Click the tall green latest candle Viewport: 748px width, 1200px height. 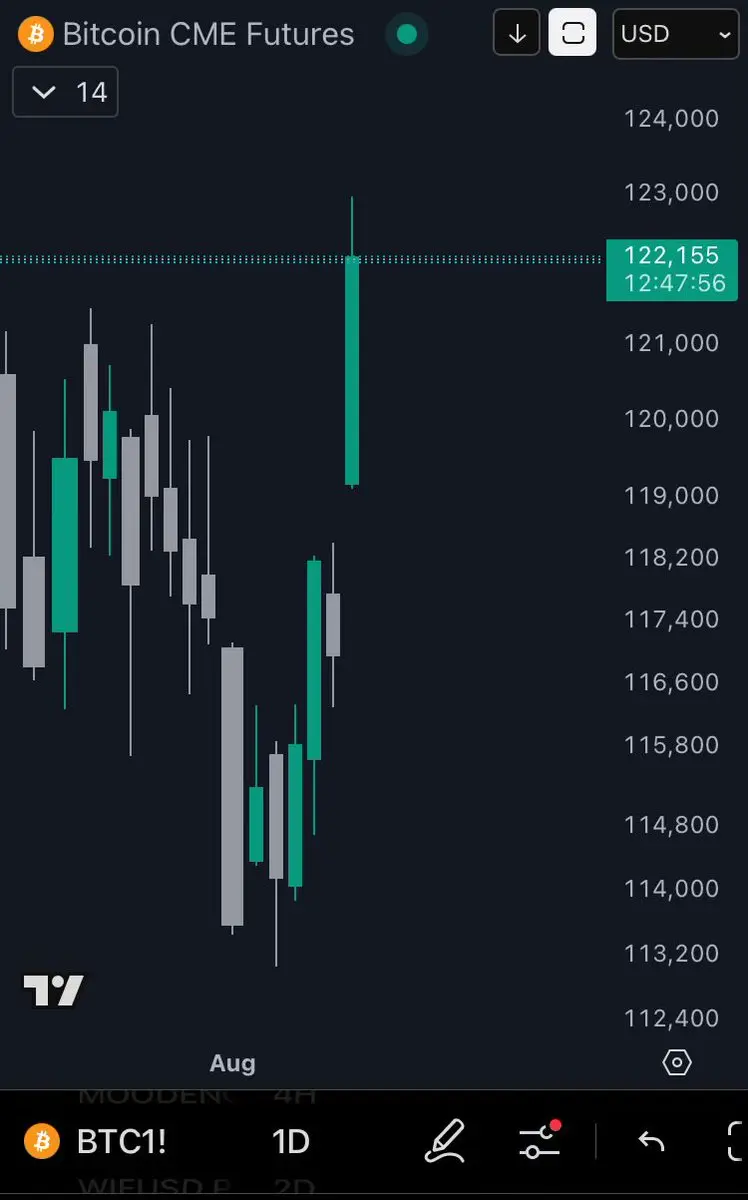pyautogui.click(x=352, y=371)
